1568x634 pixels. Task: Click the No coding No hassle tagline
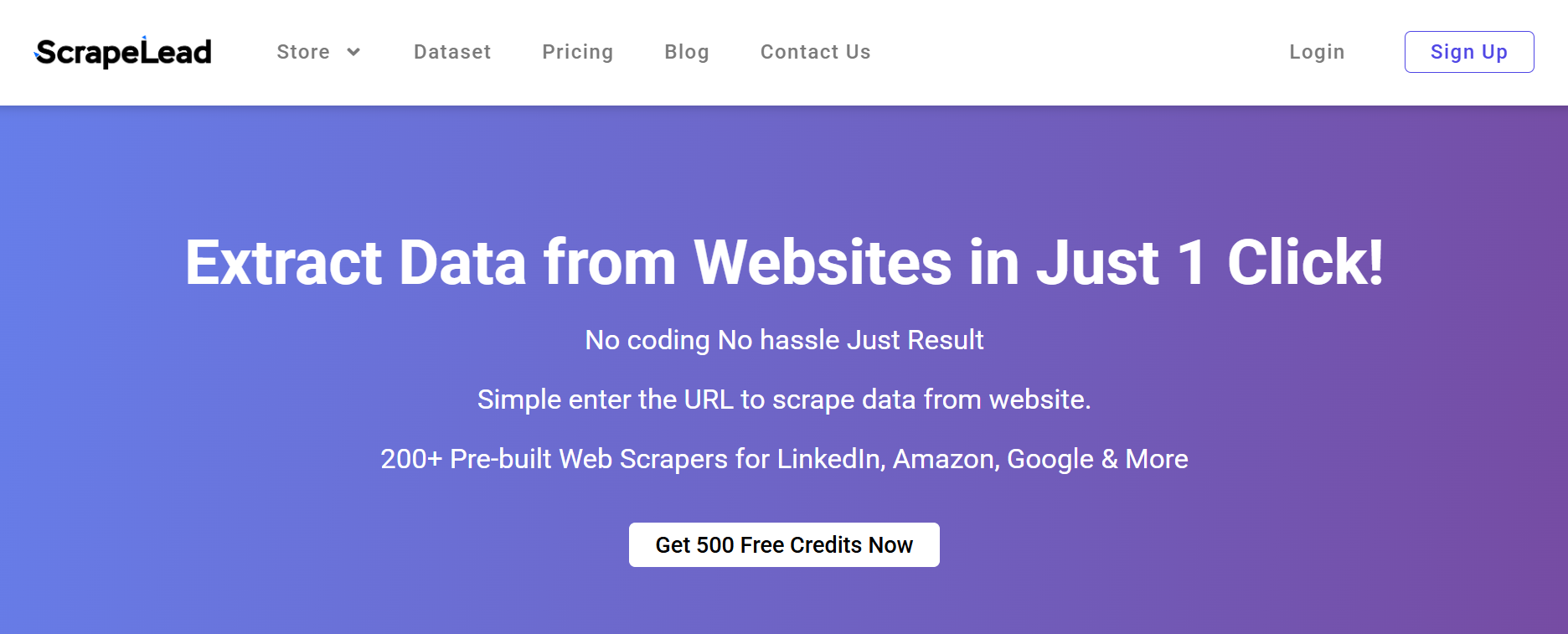coord(784,340)
